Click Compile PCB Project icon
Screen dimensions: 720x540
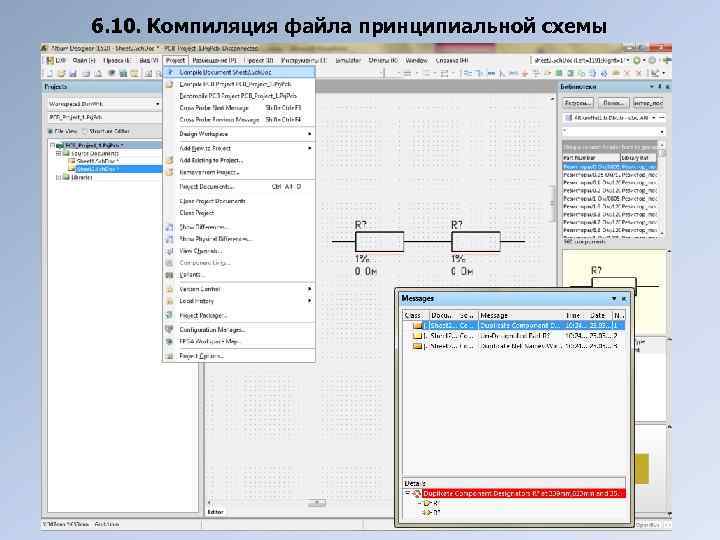pyautogui.click(x=170, y=84)
